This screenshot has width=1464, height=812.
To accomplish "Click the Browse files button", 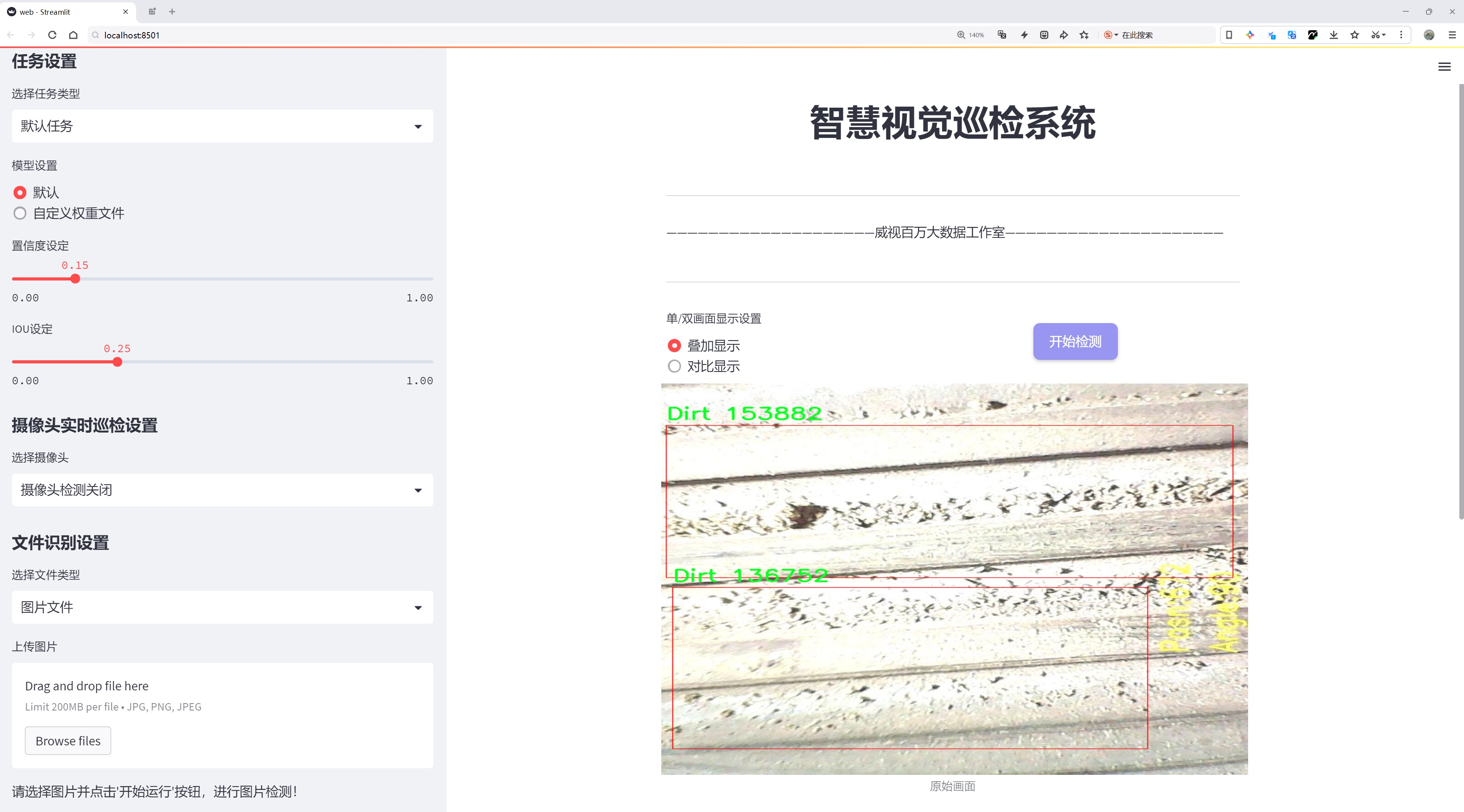I will (67, 741).
